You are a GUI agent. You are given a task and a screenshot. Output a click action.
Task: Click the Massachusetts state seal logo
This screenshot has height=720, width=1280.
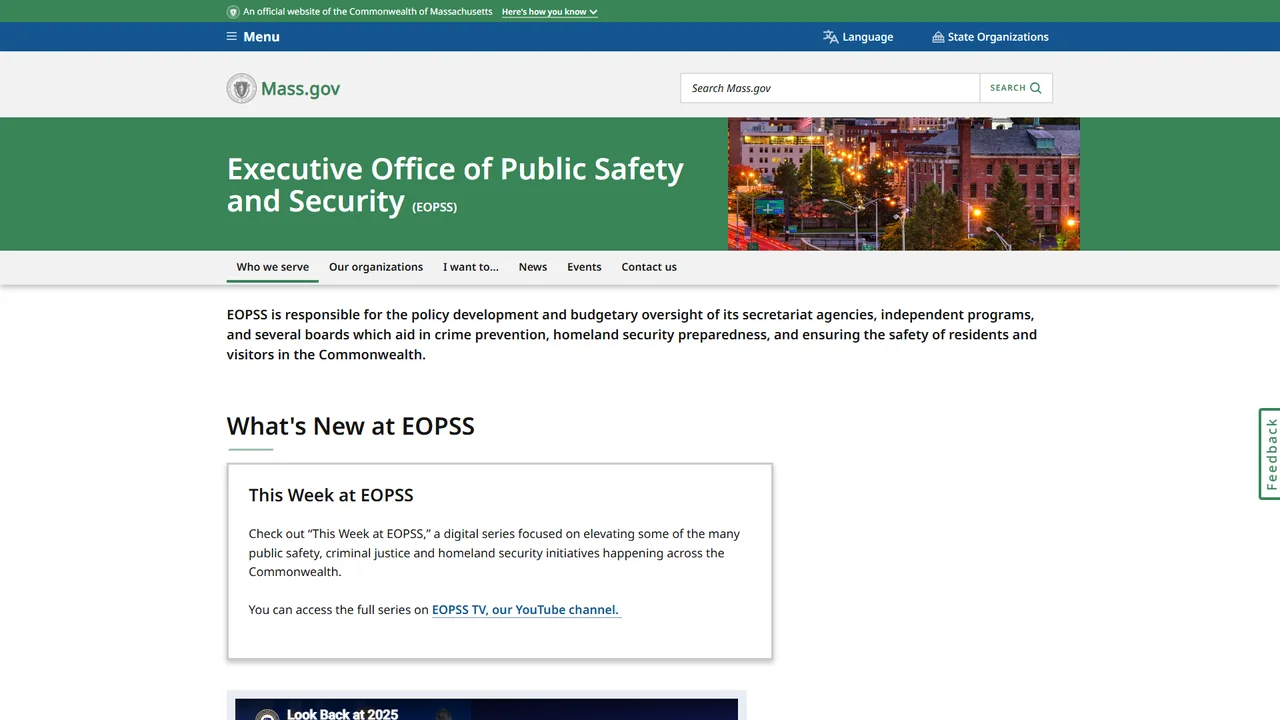point(241,88)
